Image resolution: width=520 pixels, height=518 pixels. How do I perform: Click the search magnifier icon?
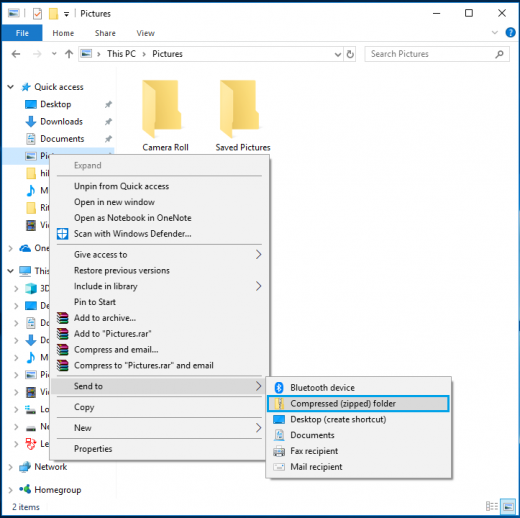499,54
